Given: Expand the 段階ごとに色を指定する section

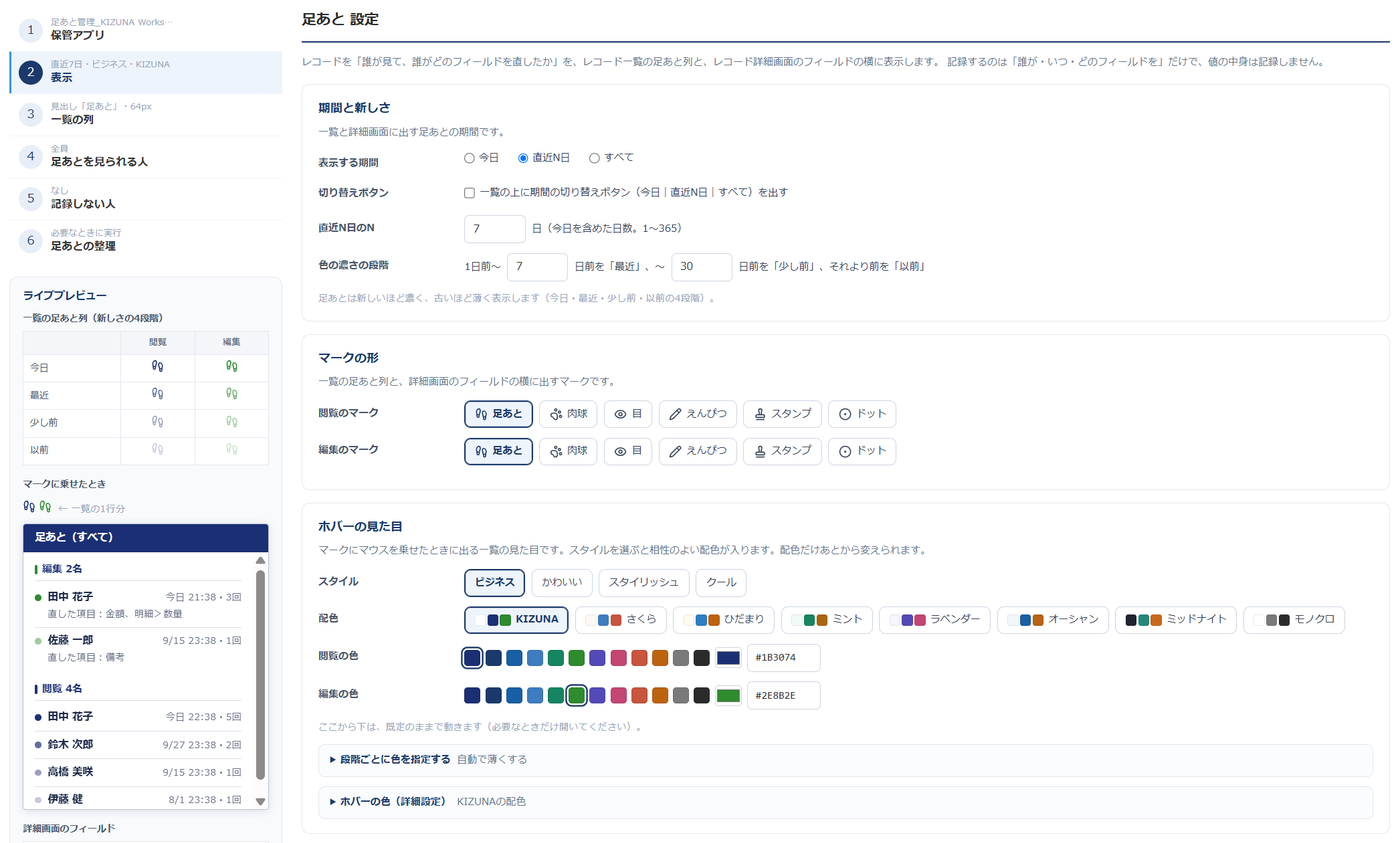Looking at the screenshot, I should point(845,760).
